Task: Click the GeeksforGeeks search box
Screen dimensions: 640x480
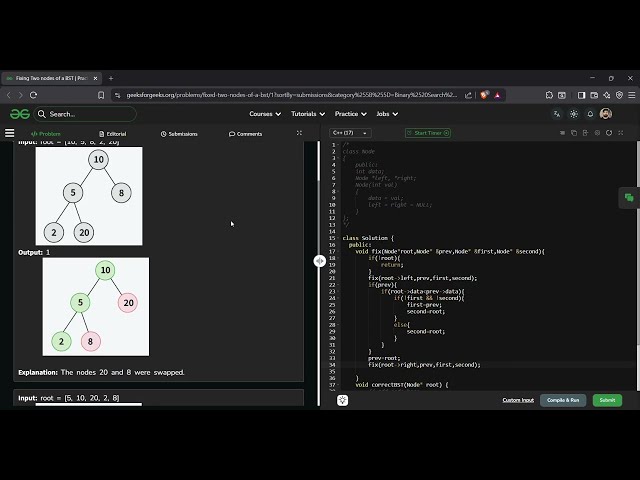Action: pos(85,114)
